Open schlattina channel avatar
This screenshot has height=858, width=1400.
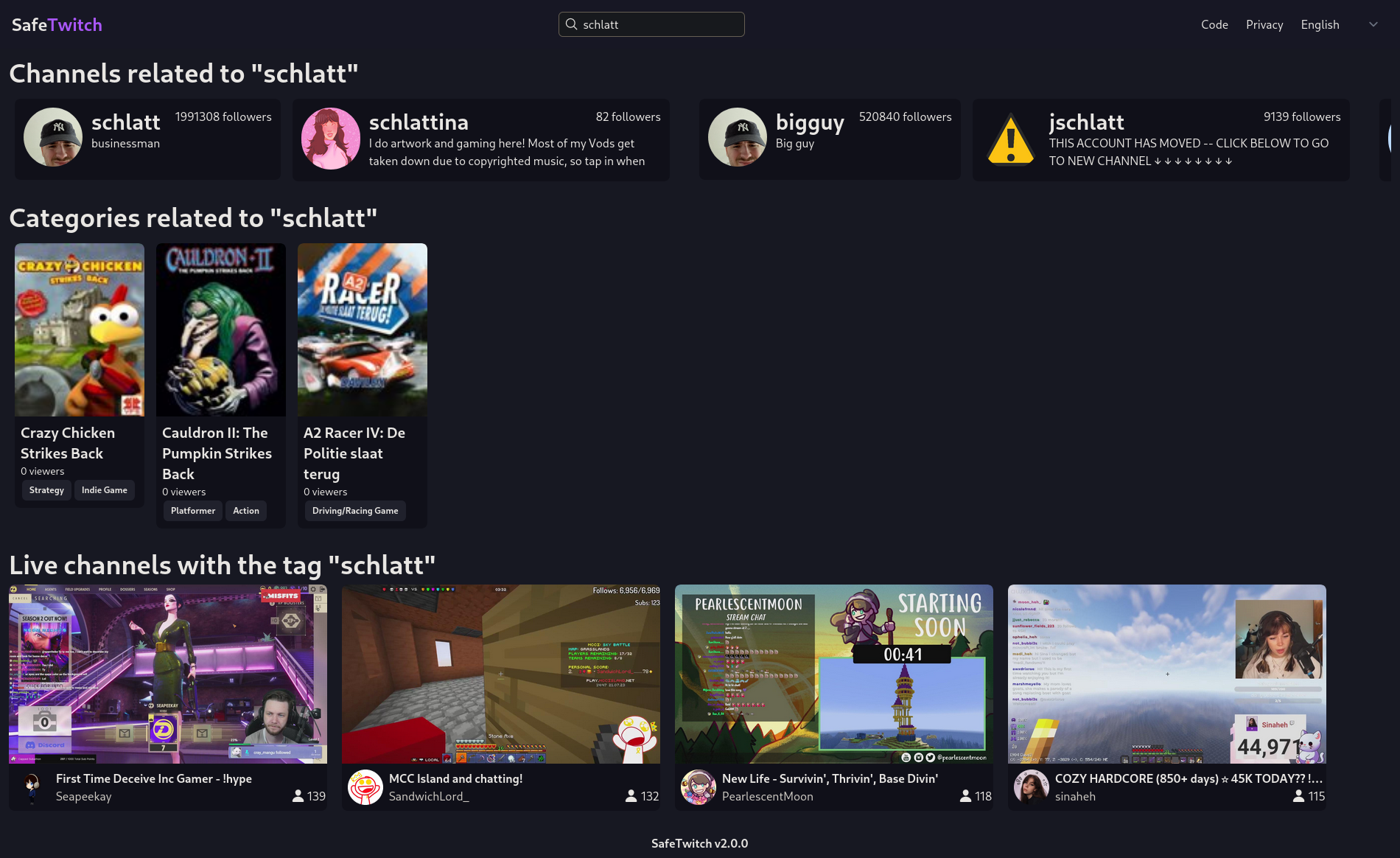(331, 139)
